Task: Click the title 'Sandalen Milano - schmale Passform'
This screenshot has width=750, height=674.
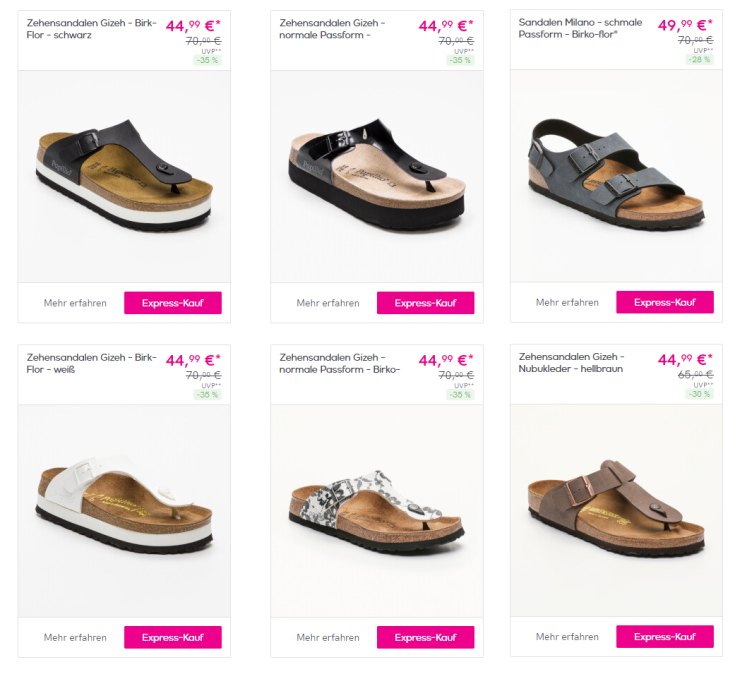Action: [580, 28]
